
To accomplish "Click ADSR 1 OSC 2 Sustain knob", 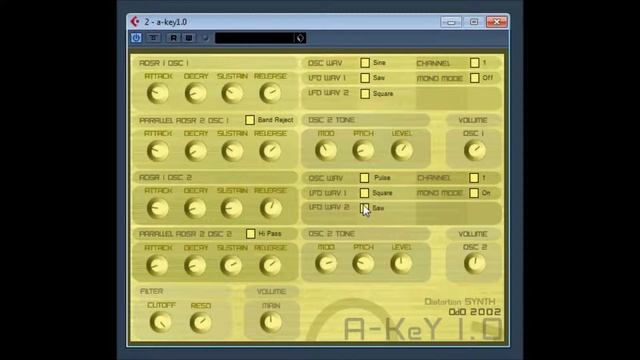I will [232, 208].
